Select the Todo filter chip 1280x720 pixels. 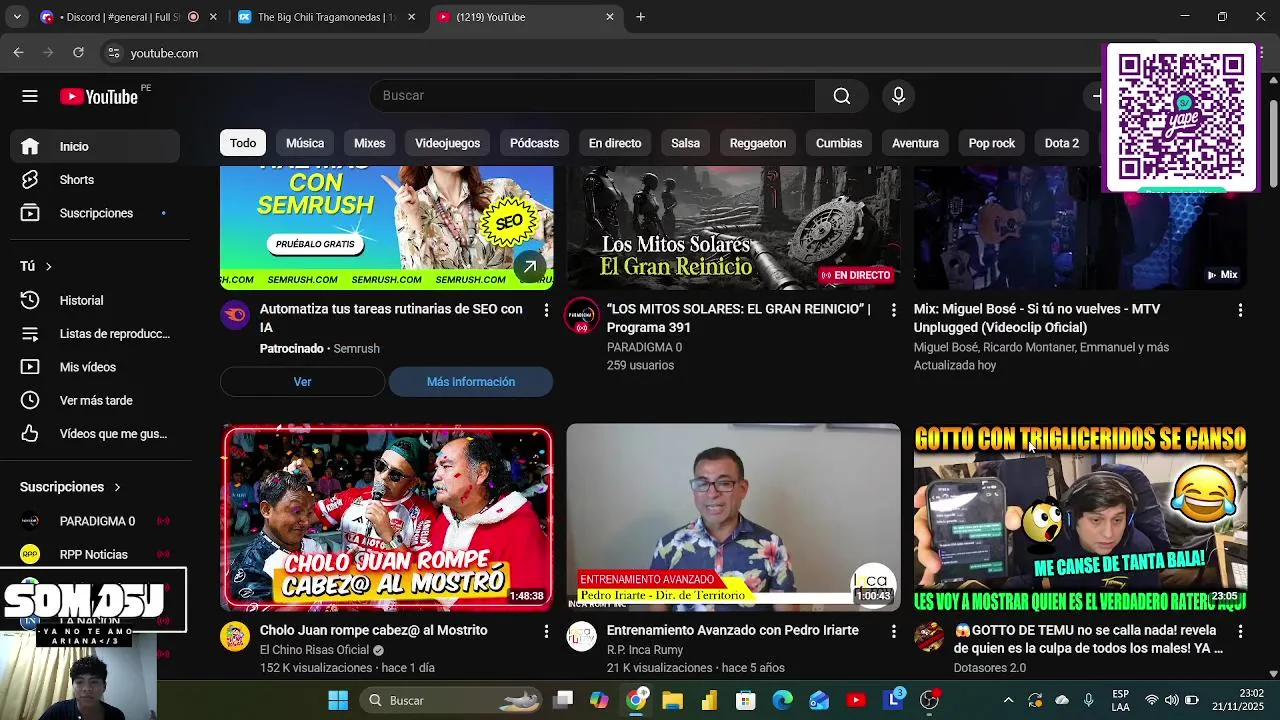click(x=243, y=143)
